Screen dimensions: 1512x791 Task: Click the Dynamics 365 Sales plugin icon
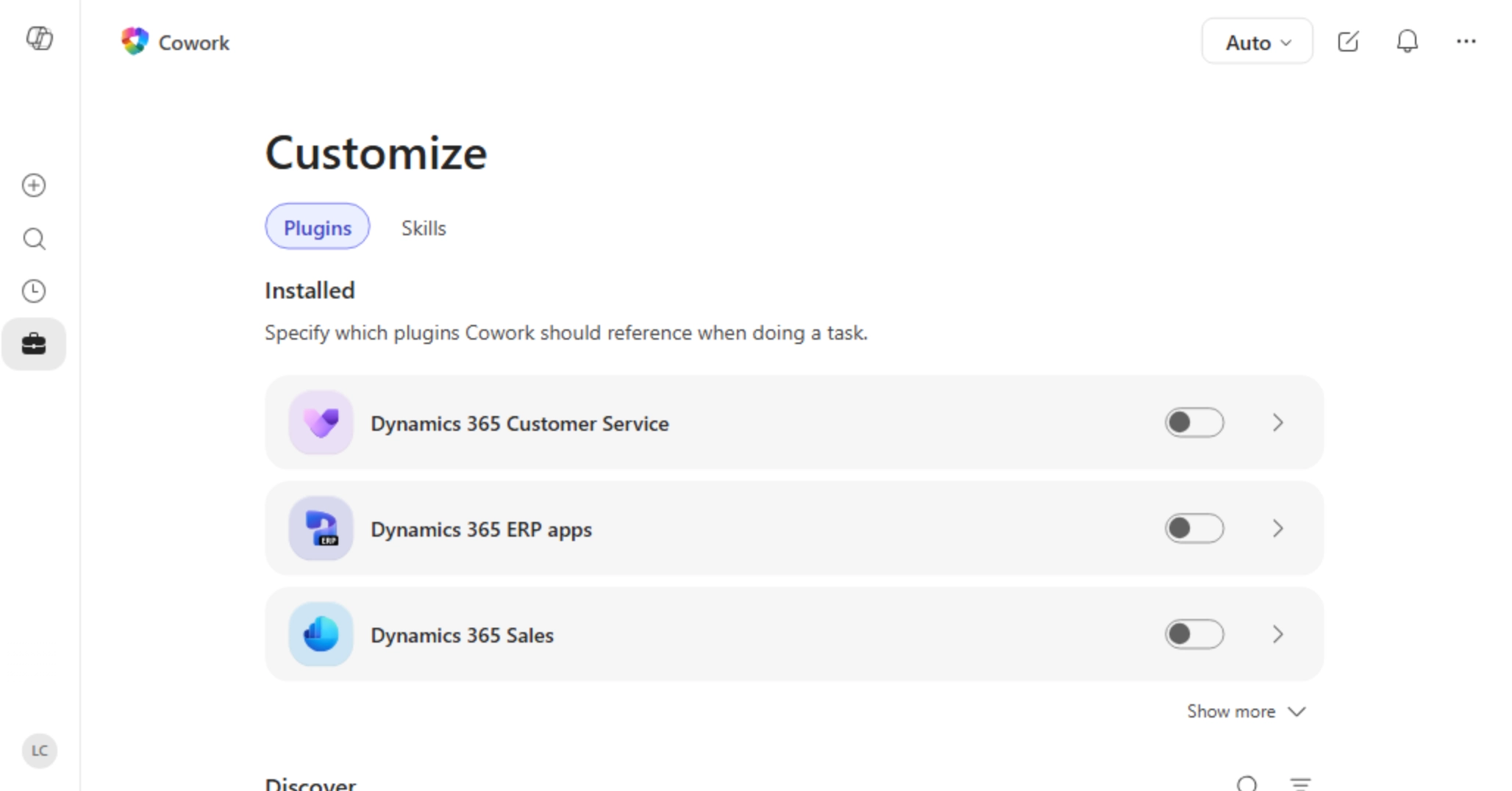tap(321, 634)
